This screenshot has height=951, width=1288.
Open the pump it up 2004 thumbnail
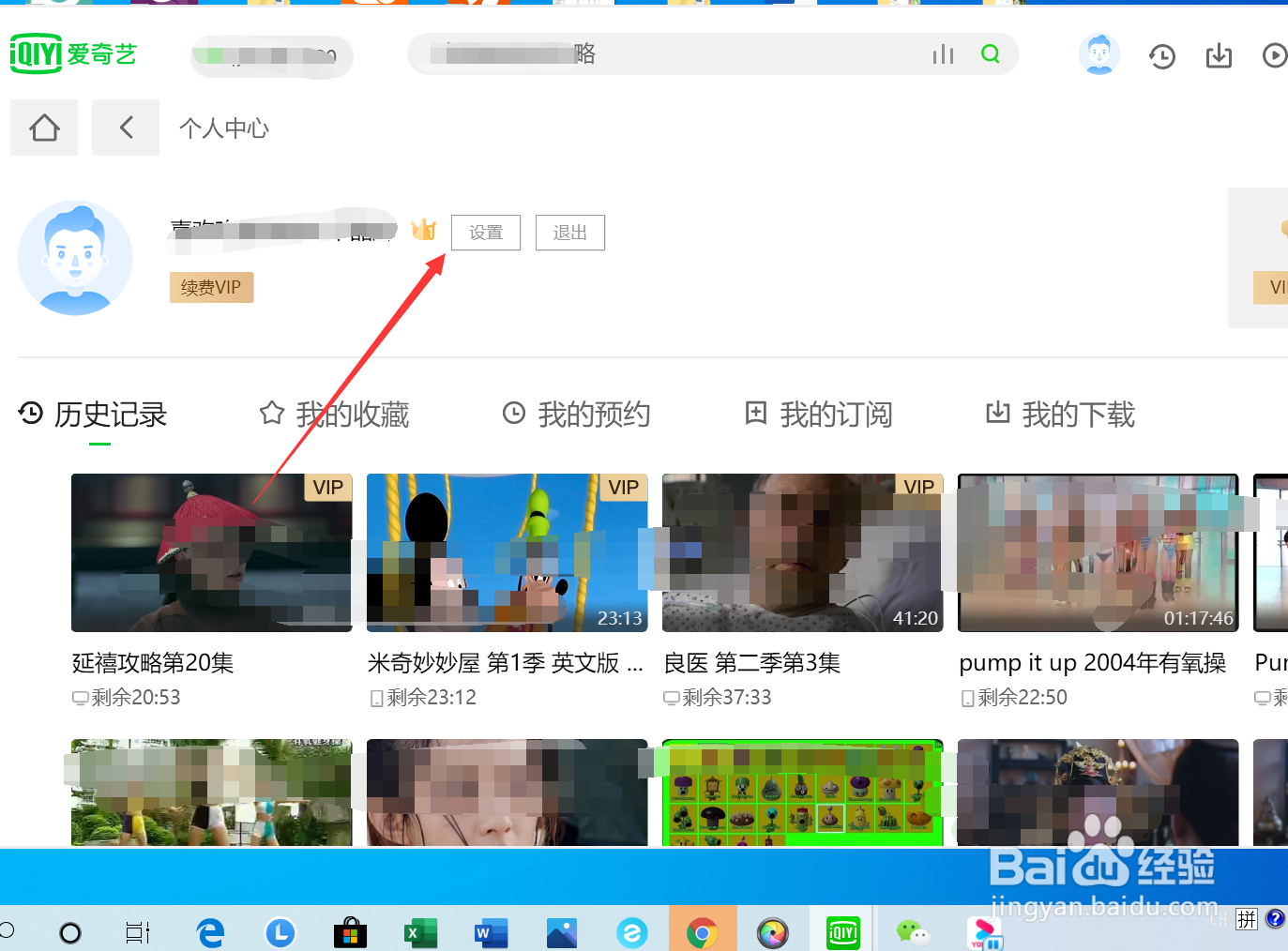pos(1099,552)
